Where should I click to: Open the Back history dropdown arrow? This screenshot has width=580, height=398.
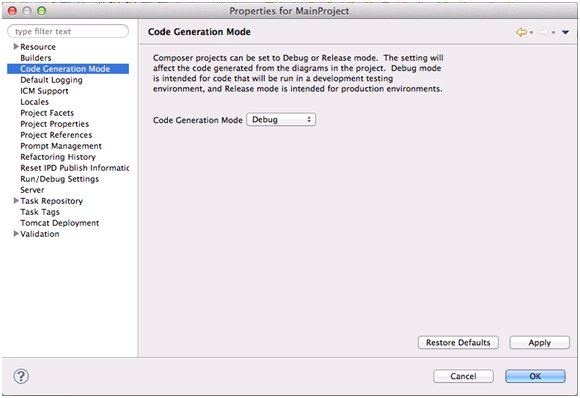click(x=532, y=33)
